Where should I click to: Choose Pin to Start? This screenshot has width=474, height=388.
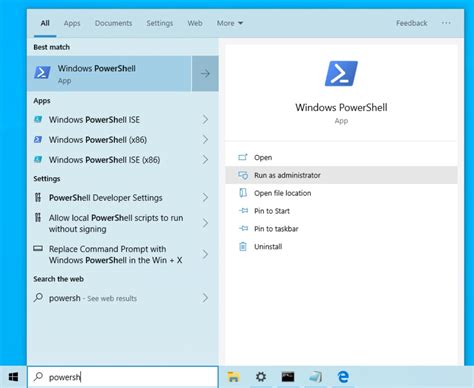coord(341,211)
